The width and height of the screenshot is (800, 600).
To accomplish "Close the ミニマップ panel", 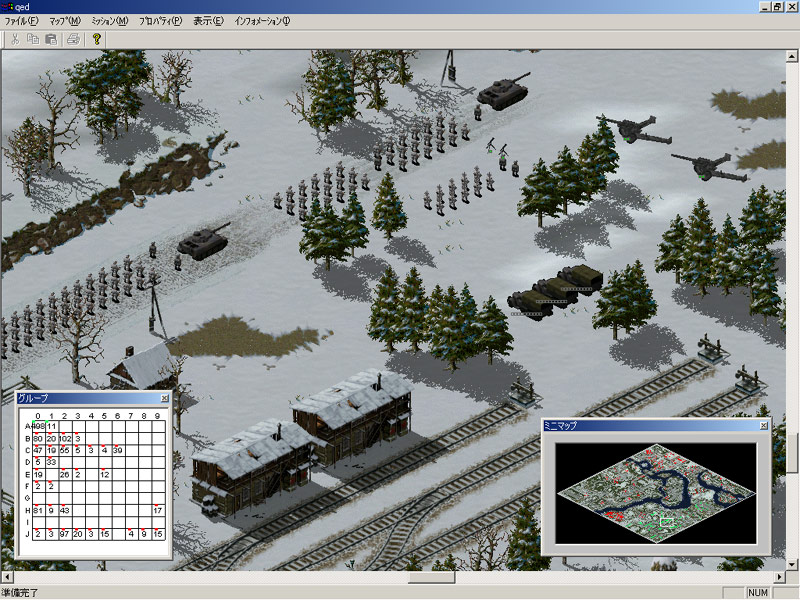I will 763,425.
